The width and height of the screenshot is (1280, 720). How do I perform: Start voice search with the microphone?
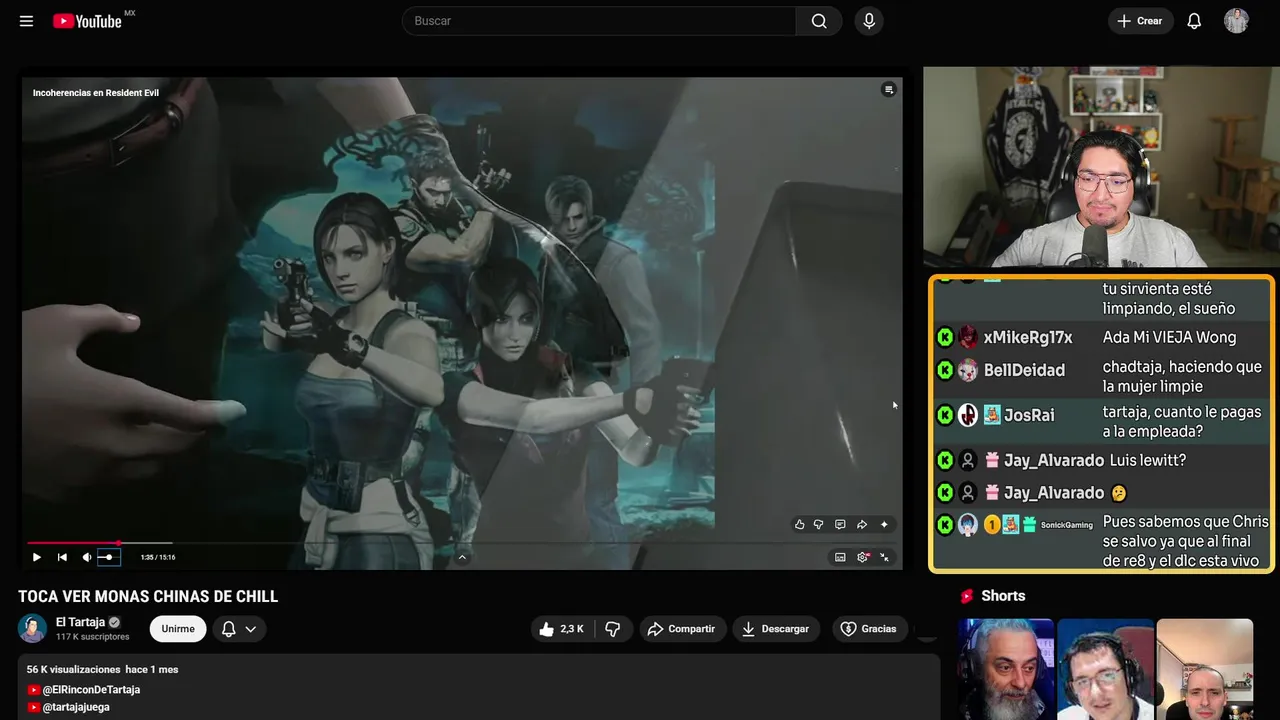(868, 21)
